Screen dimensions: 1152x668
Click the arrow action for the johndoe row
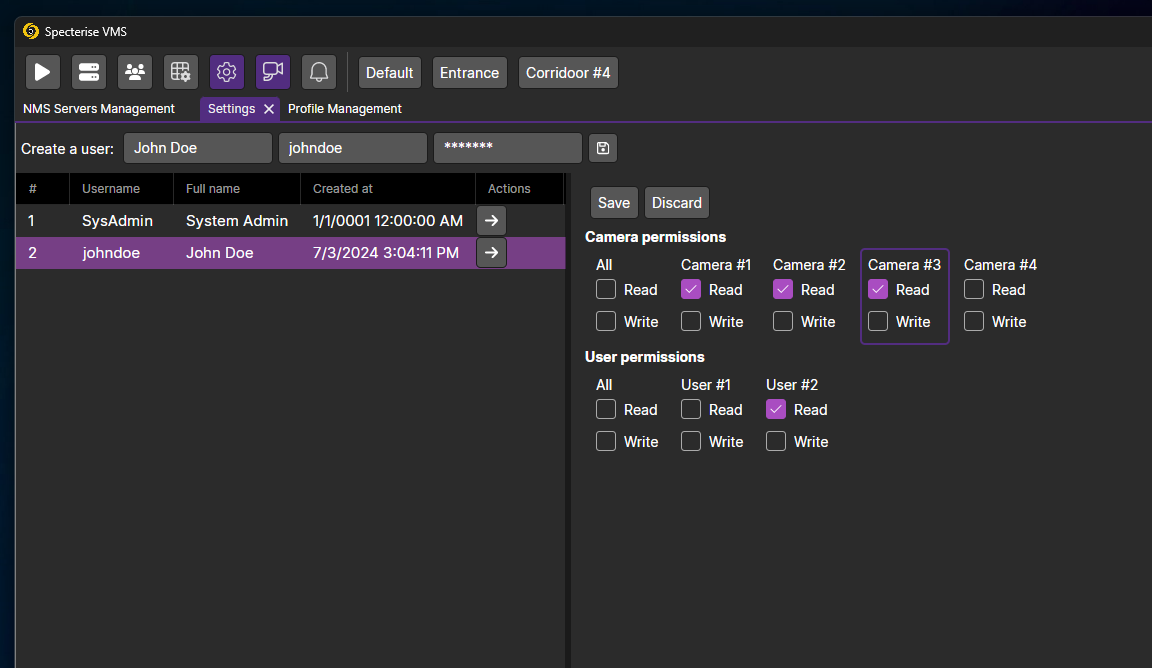(492, 253)
